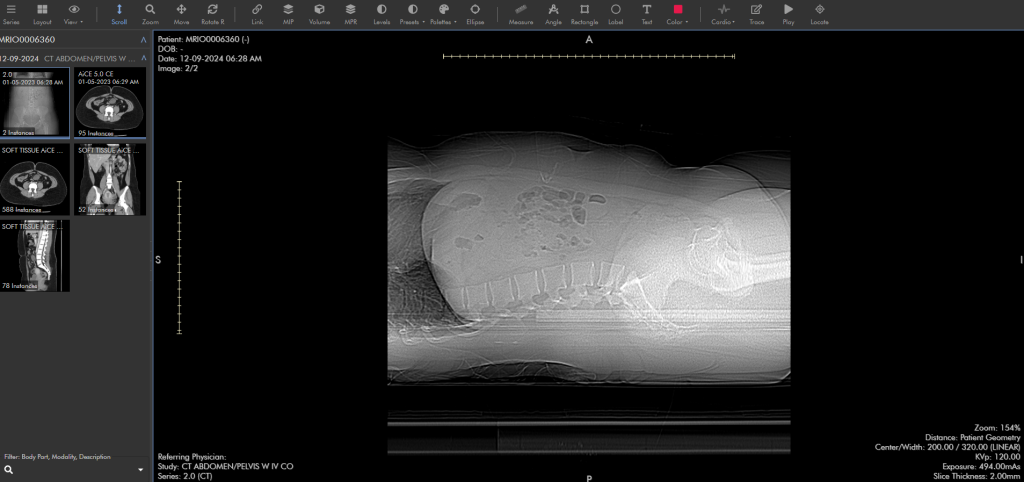Open the Presets dropdown
This screenshot has width=1024, height=482.
click(x=413, y=14)
